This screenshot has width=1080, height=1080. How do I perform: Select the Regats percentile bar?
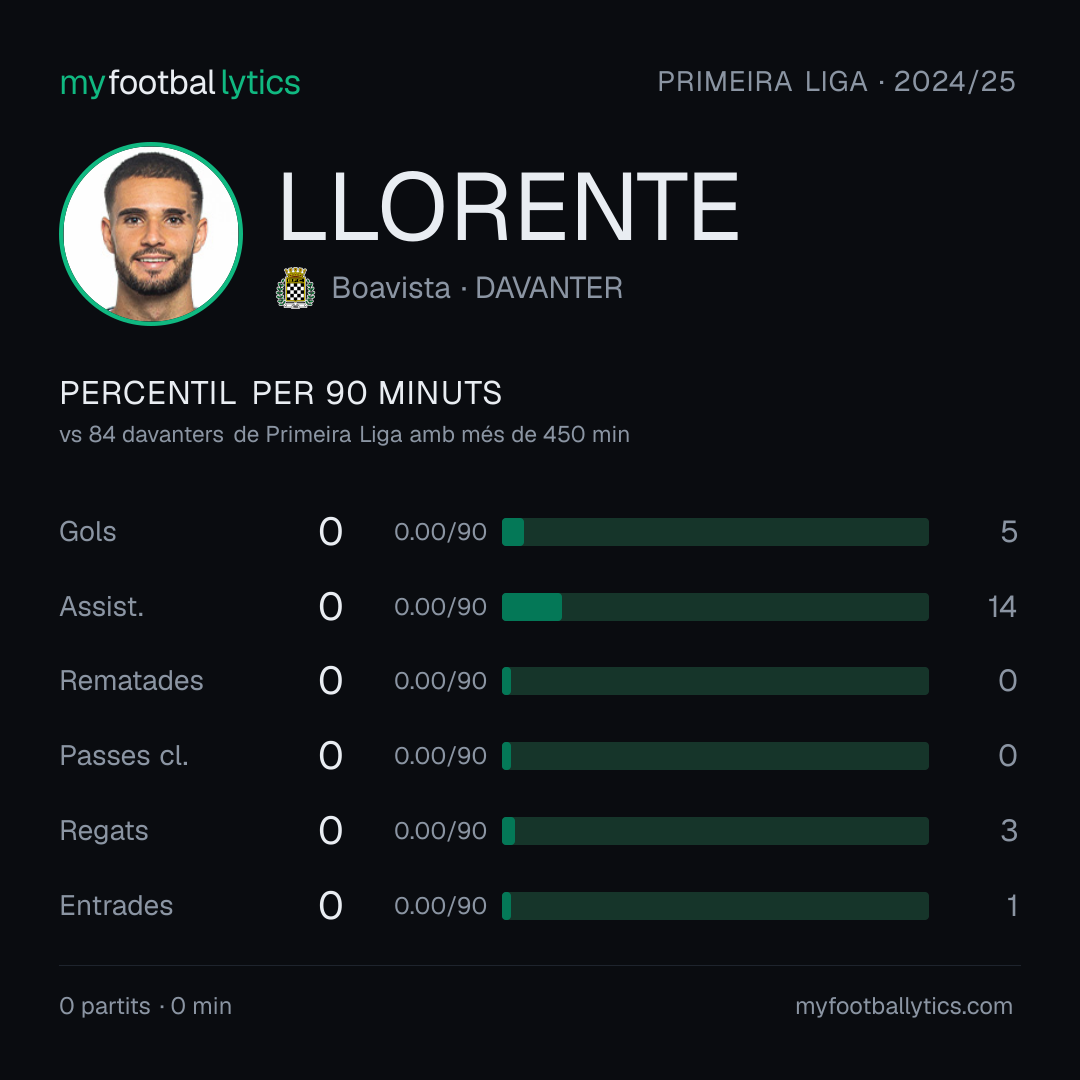pos(715,831)
